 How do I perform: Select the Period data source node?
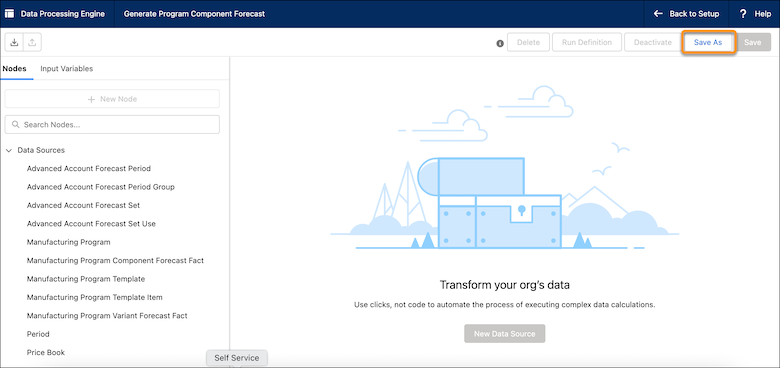pyautogui.click(x=38, y=334)
